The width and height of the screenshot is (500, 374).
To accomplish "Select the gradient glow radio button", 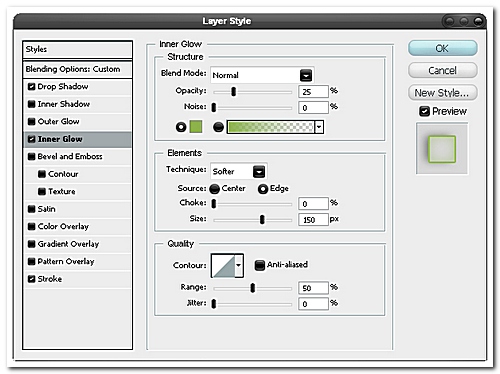I will click(x=218, y=127).
